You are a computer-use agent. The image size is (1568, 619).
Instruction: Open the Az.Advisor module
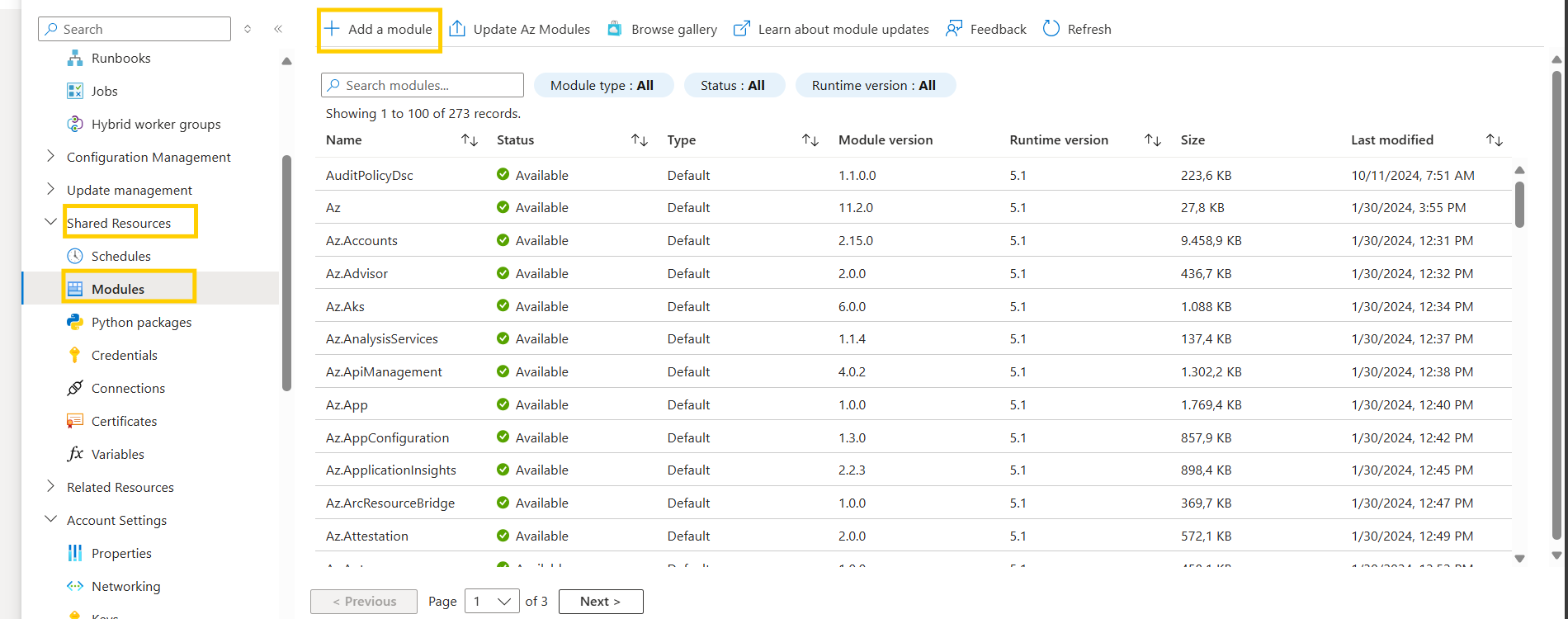pyautogui.click(x=357, y=273)
